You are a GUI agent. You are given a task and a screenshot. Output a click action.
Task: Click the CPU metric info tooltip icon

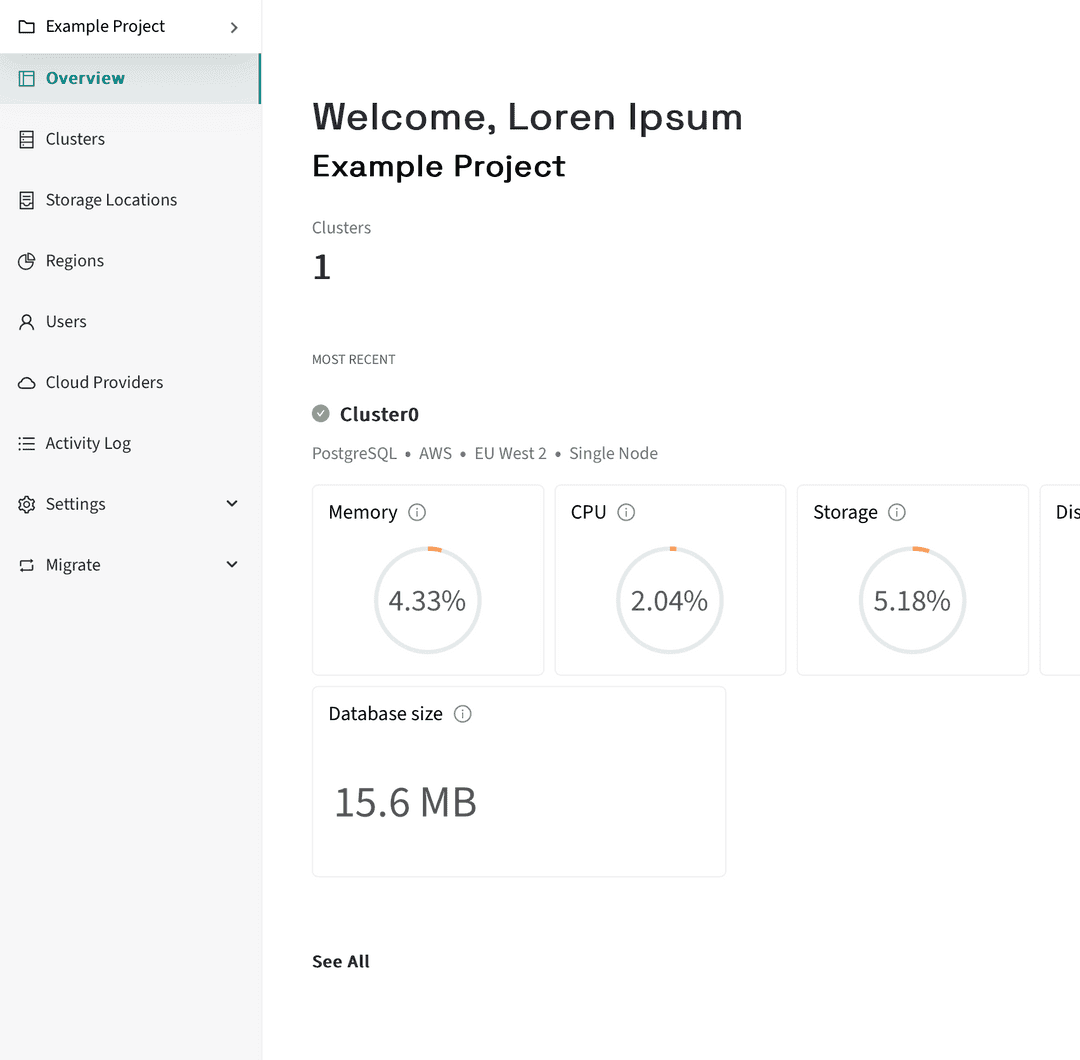tap(627, 511)
